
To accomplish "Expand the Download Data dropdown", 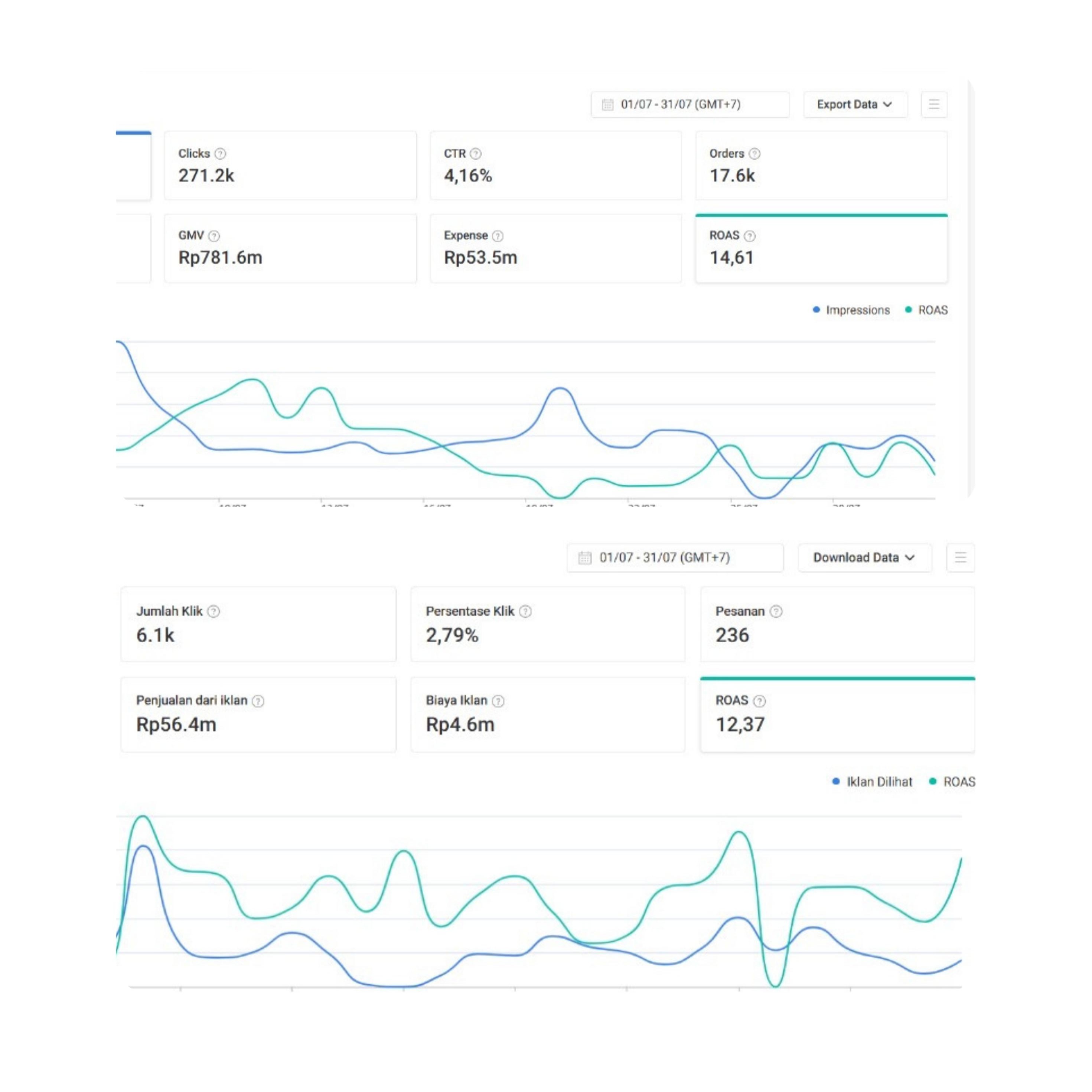I will [864, 558].
